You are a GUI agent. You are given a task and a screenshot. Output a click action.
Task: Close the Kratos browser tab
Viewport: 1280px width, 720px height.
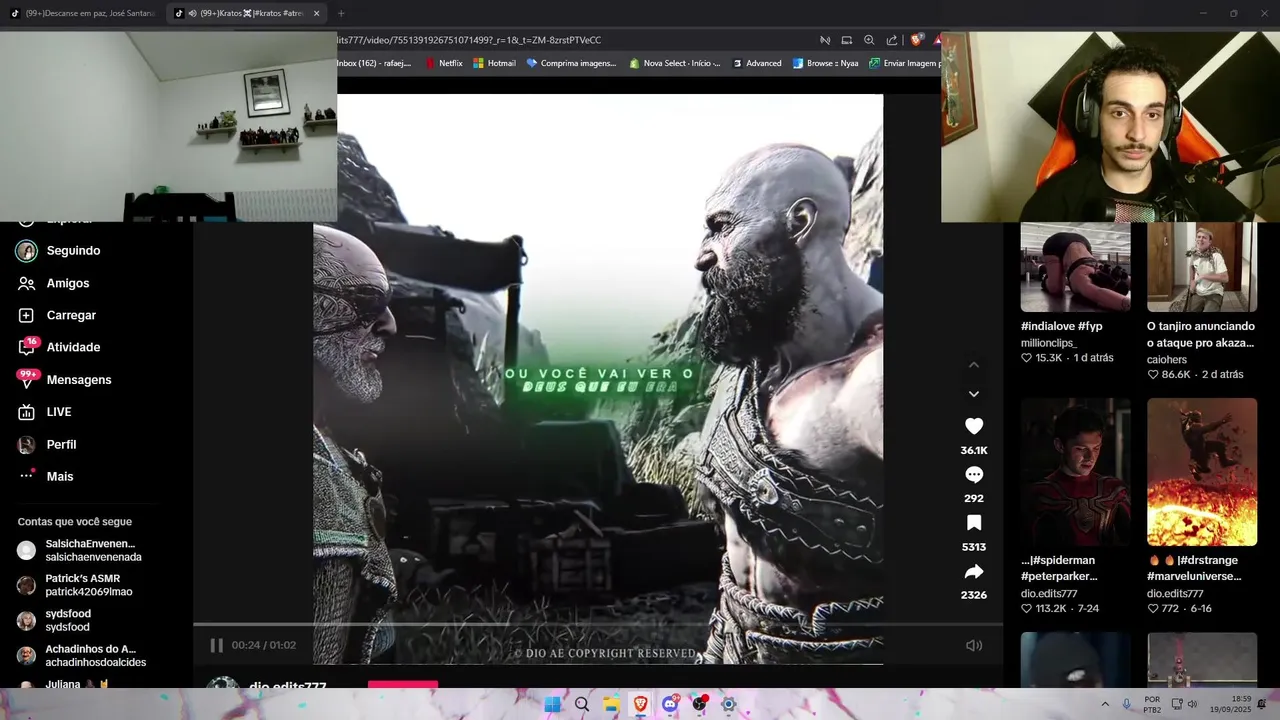coord(317,13)
